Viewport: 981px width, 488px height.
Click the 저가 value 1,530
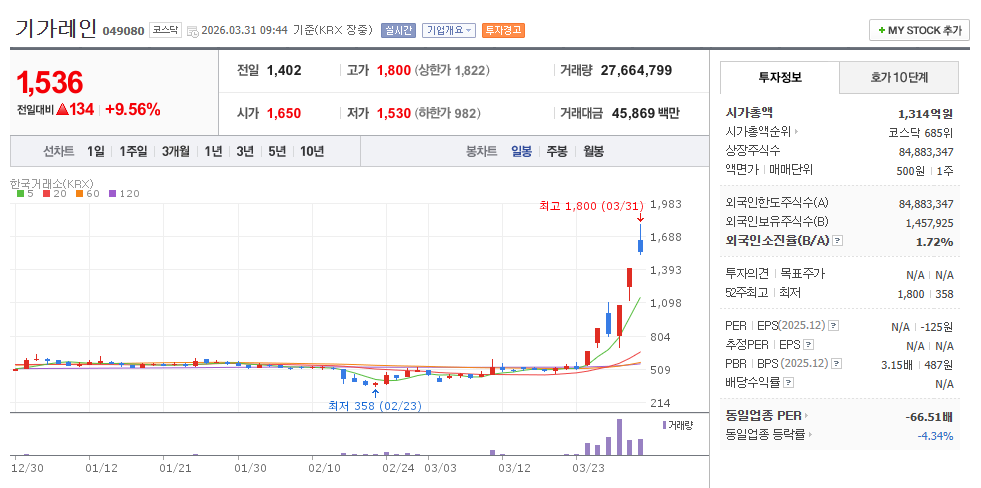394,113
